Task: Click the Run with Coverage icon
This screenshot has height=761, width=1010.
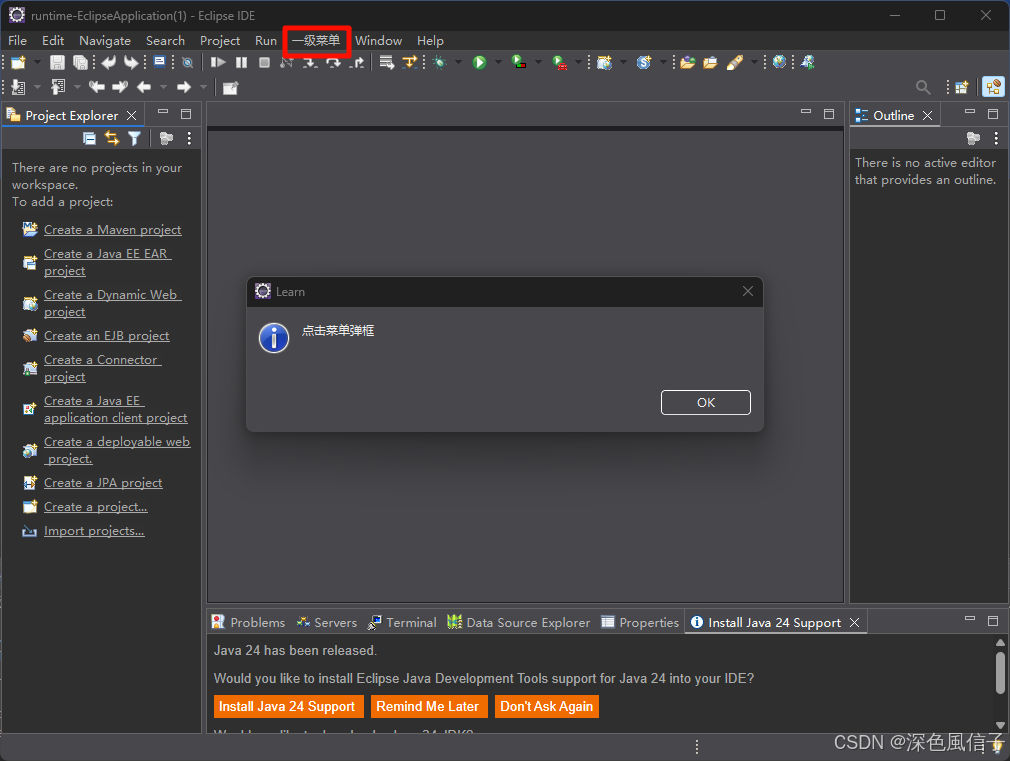Action: tap(519, 62)
